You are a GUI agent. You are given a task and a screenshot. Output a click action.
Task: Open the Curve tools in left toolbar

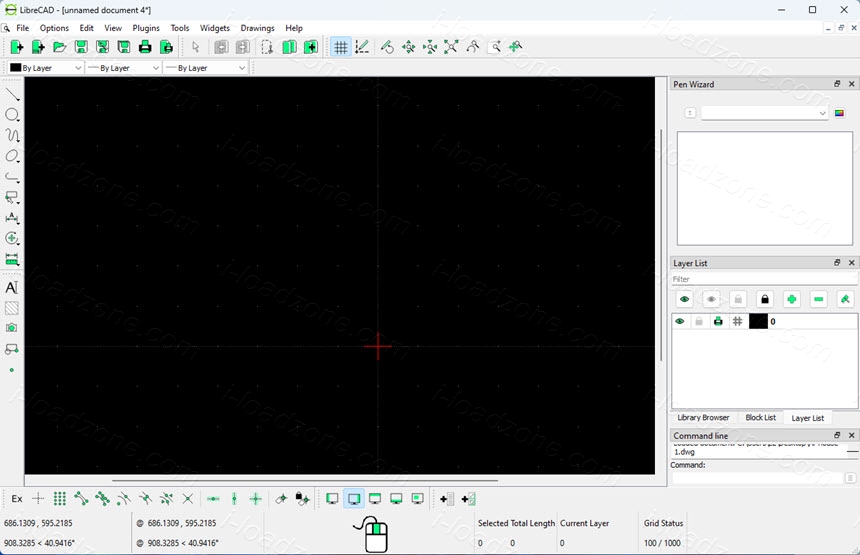click(x=12, y=135)
